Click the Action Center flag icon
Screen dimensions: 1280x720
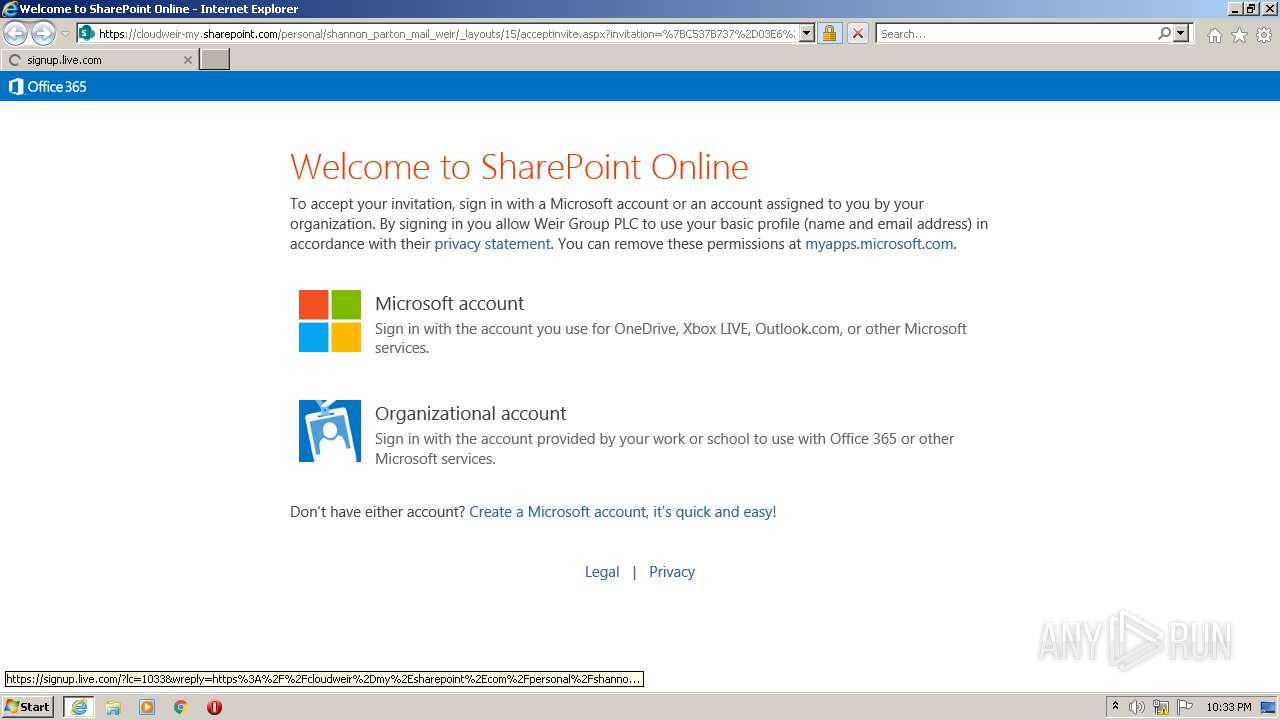(x=1185, y=707)
